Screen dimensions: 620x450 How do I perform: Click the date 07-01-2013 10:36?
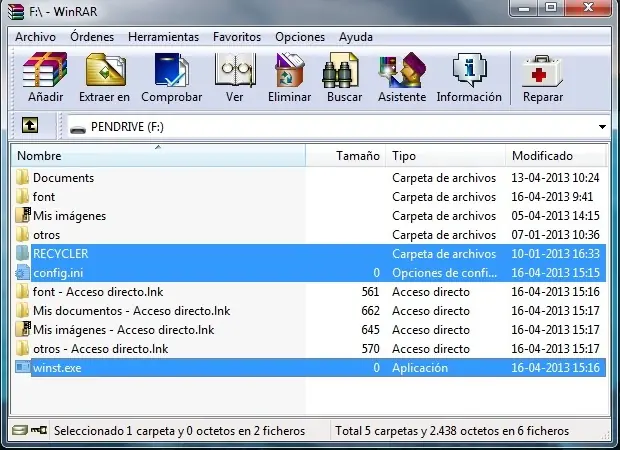point(555,234)
